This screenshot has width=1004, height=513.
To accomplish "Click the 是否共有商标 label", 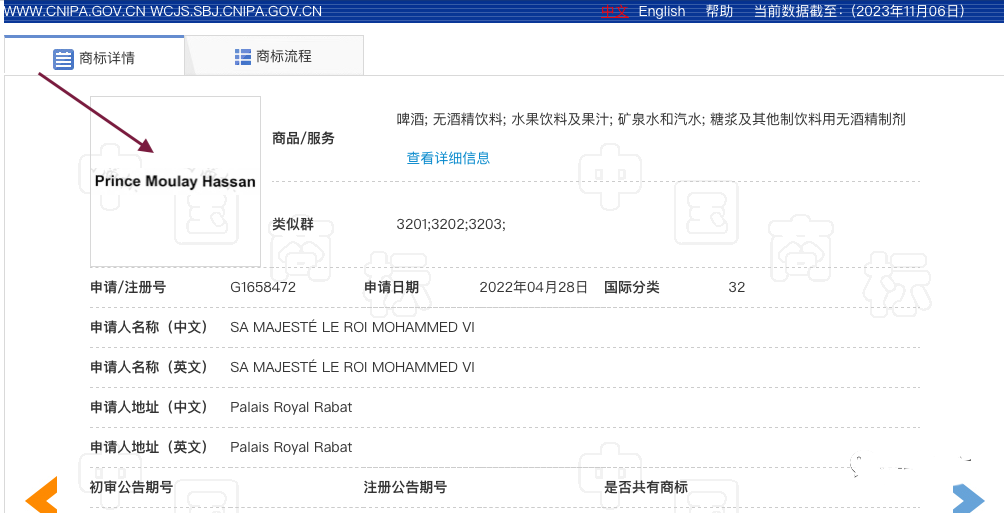I will [646, 487].
